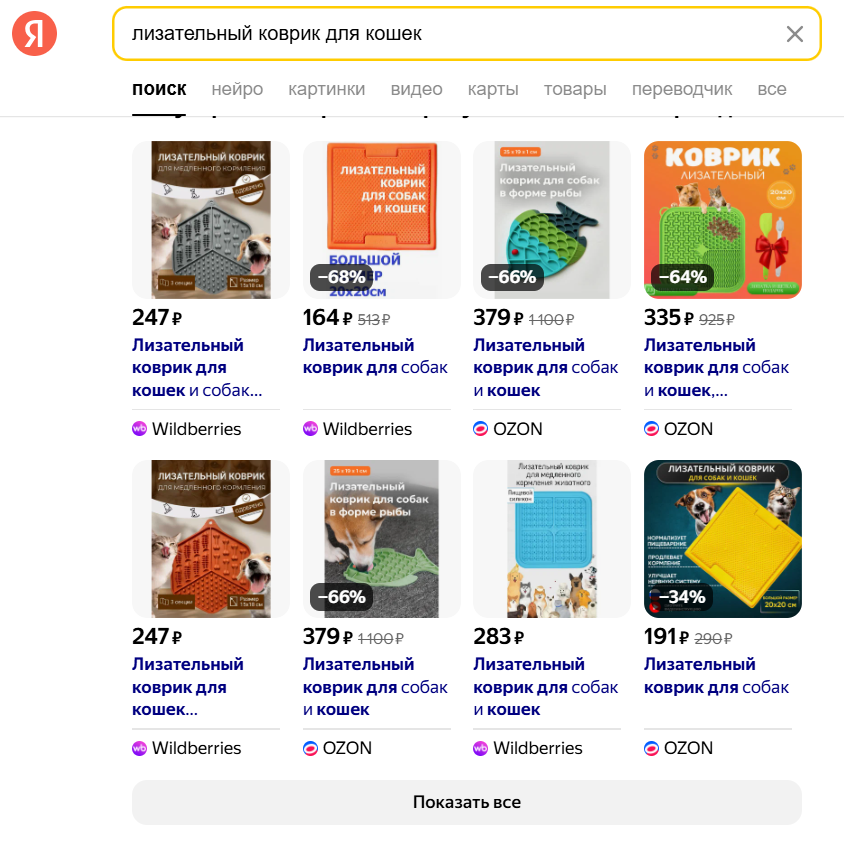Click OZON icon under the 335 ₽ product
The height and width of the screenshot is (842, 844).
point(652,429)
